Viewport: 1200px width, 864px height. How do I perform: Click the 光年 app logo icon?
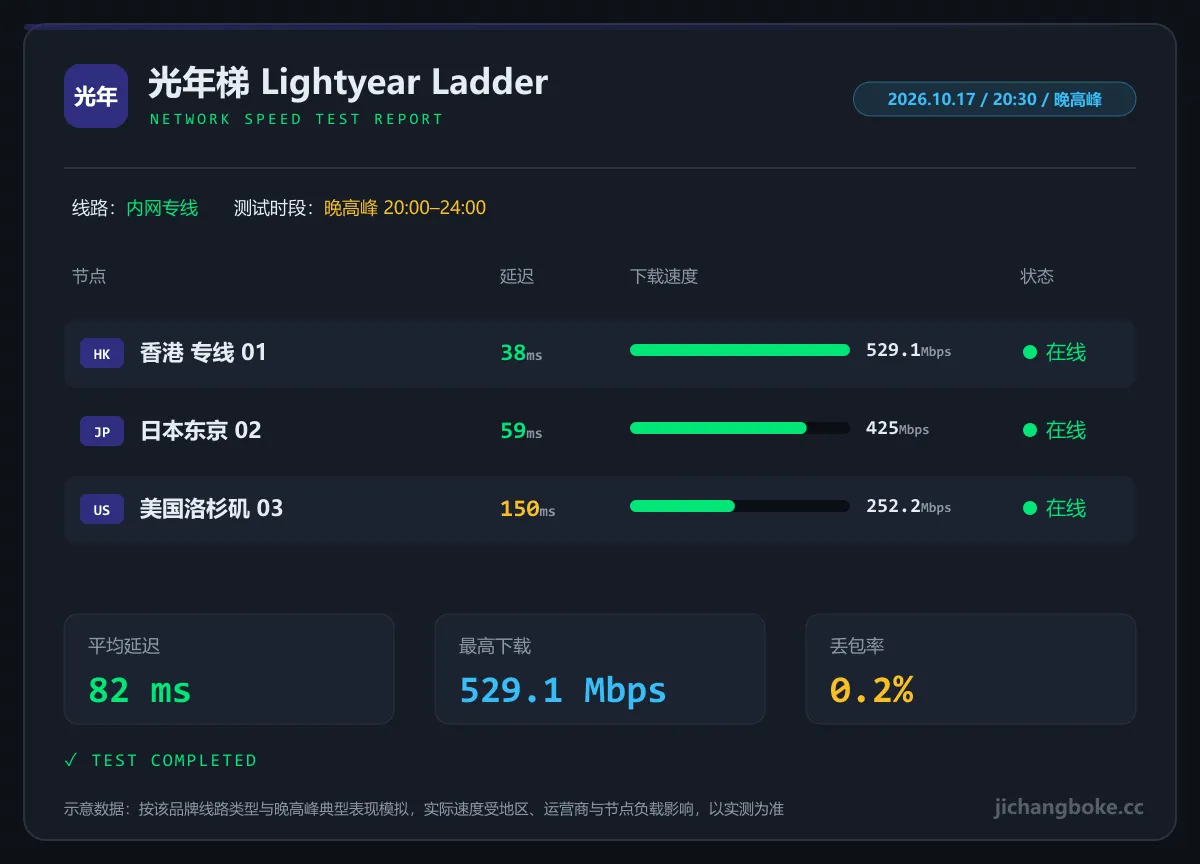coord(96,96)
